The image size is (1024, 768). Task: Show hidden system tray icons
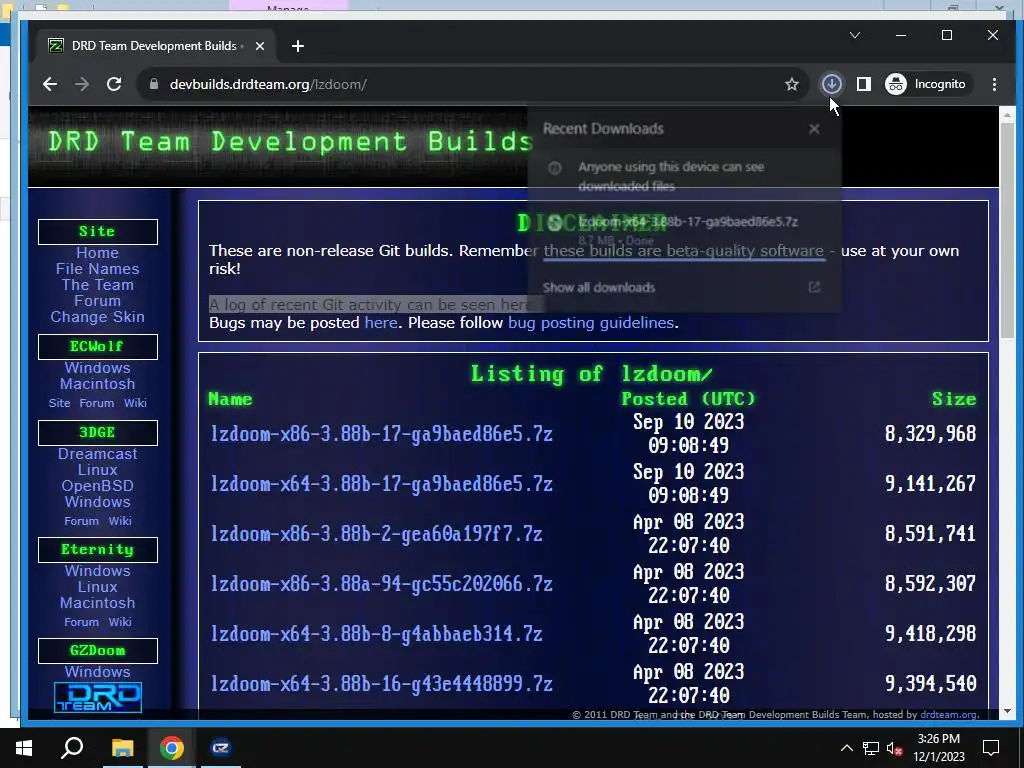846,748
